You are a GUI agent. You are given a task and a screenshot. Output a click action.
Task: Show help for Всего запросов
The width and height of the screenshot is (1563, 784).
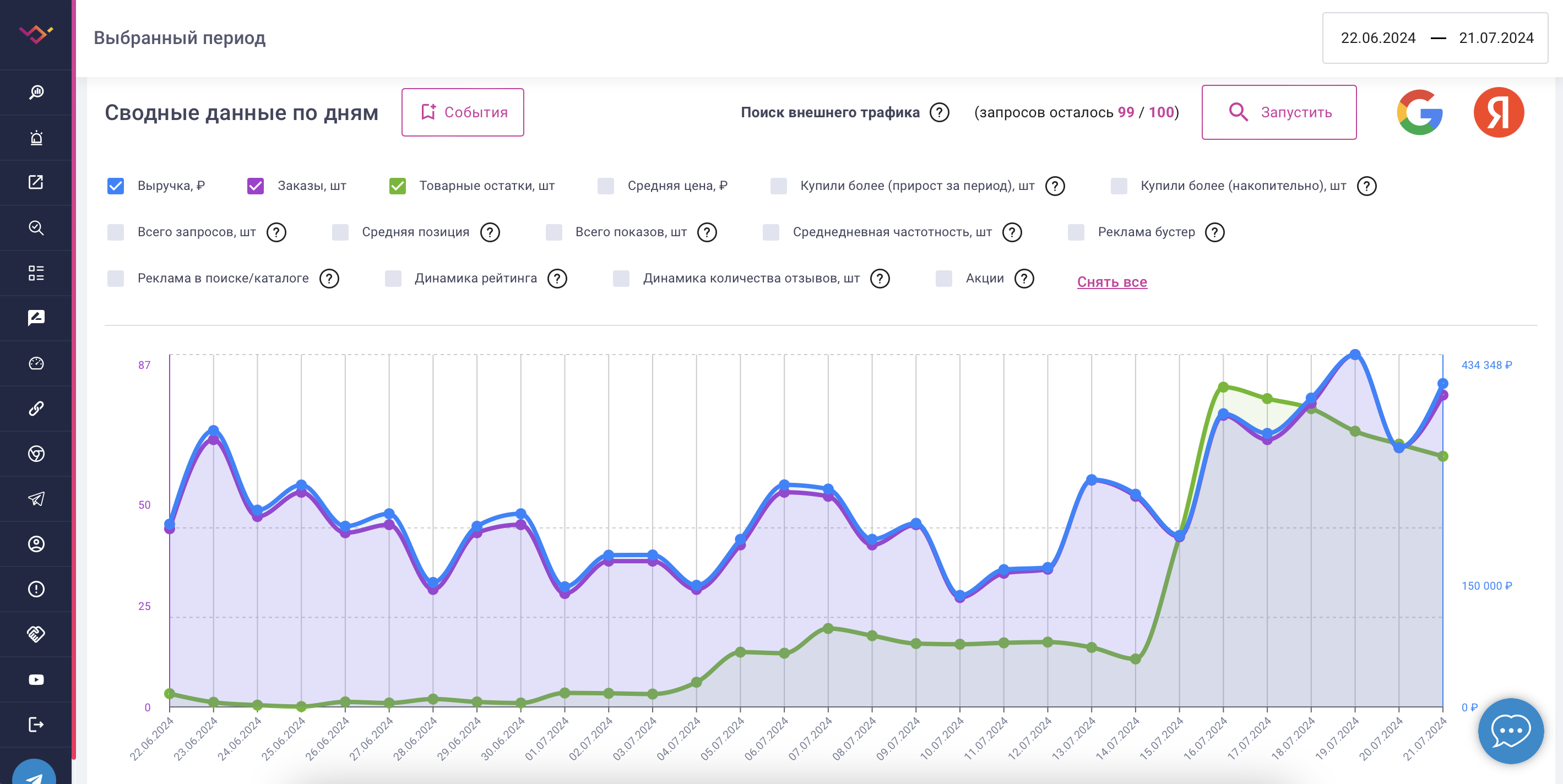[276, 232]
